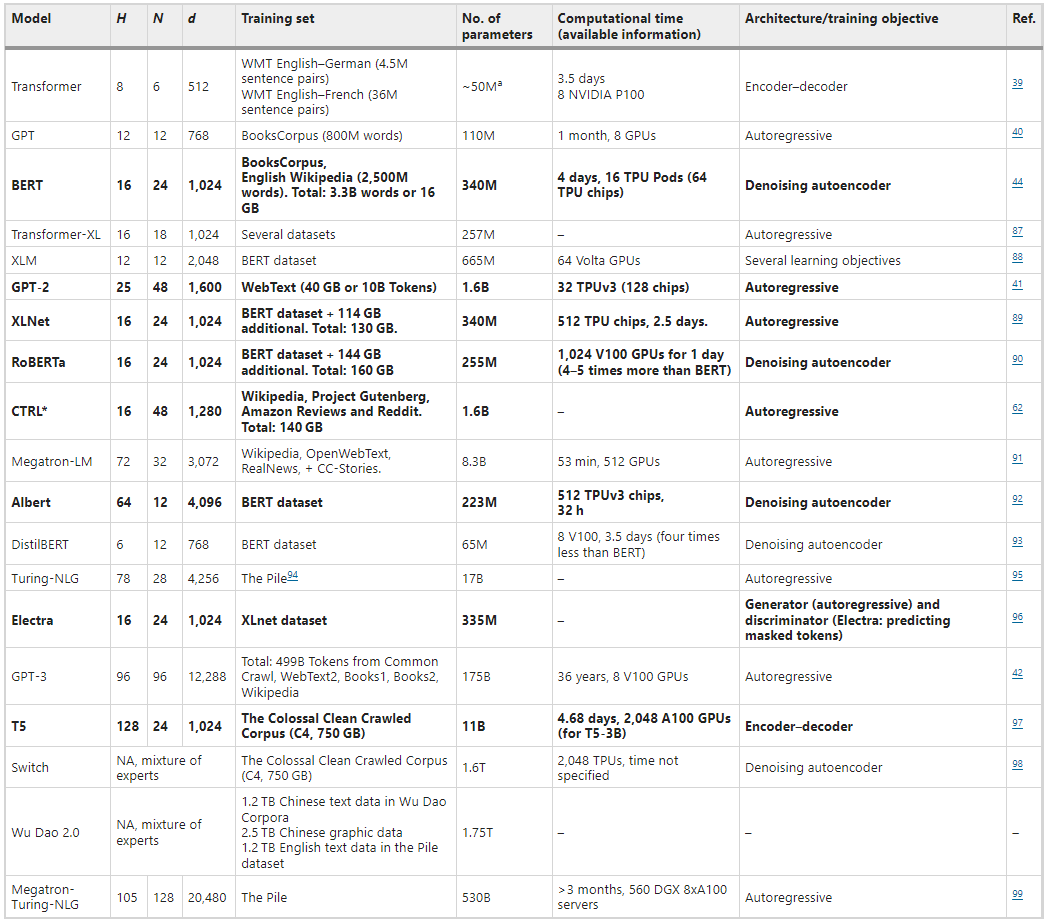1050x924 pixels.
Task: Open reference 44 link in BERT row
Action: coord(1017,182)
